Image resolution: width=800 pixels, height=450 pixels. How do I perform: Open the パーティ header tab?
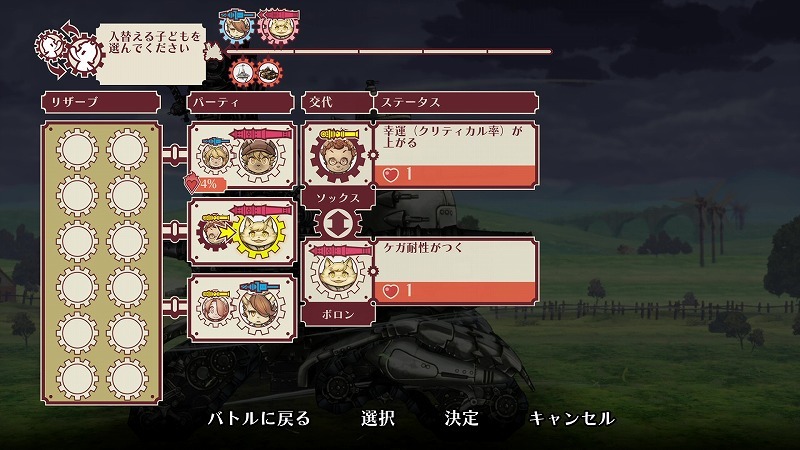(x=241, y=102)
